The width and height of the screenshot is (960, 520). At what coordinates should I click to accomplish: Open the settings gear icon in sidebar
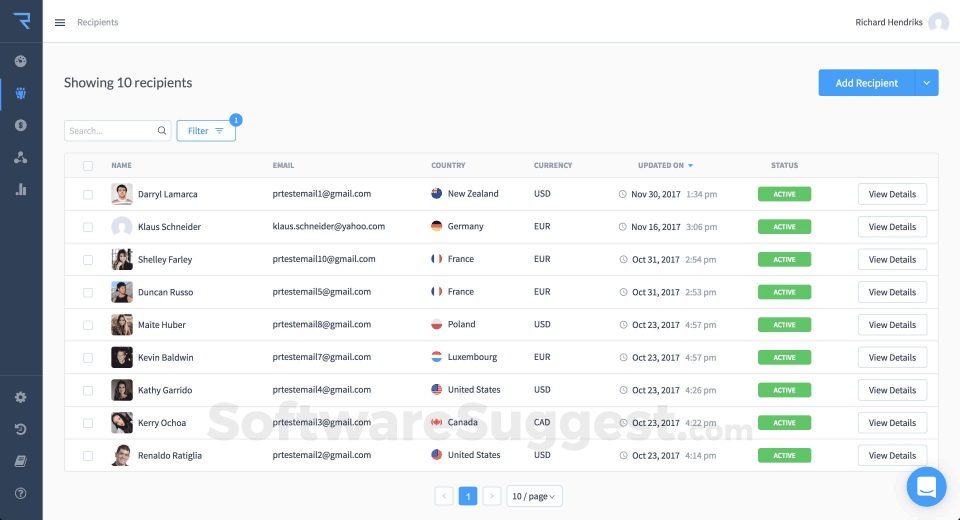(x=21, y=397)
